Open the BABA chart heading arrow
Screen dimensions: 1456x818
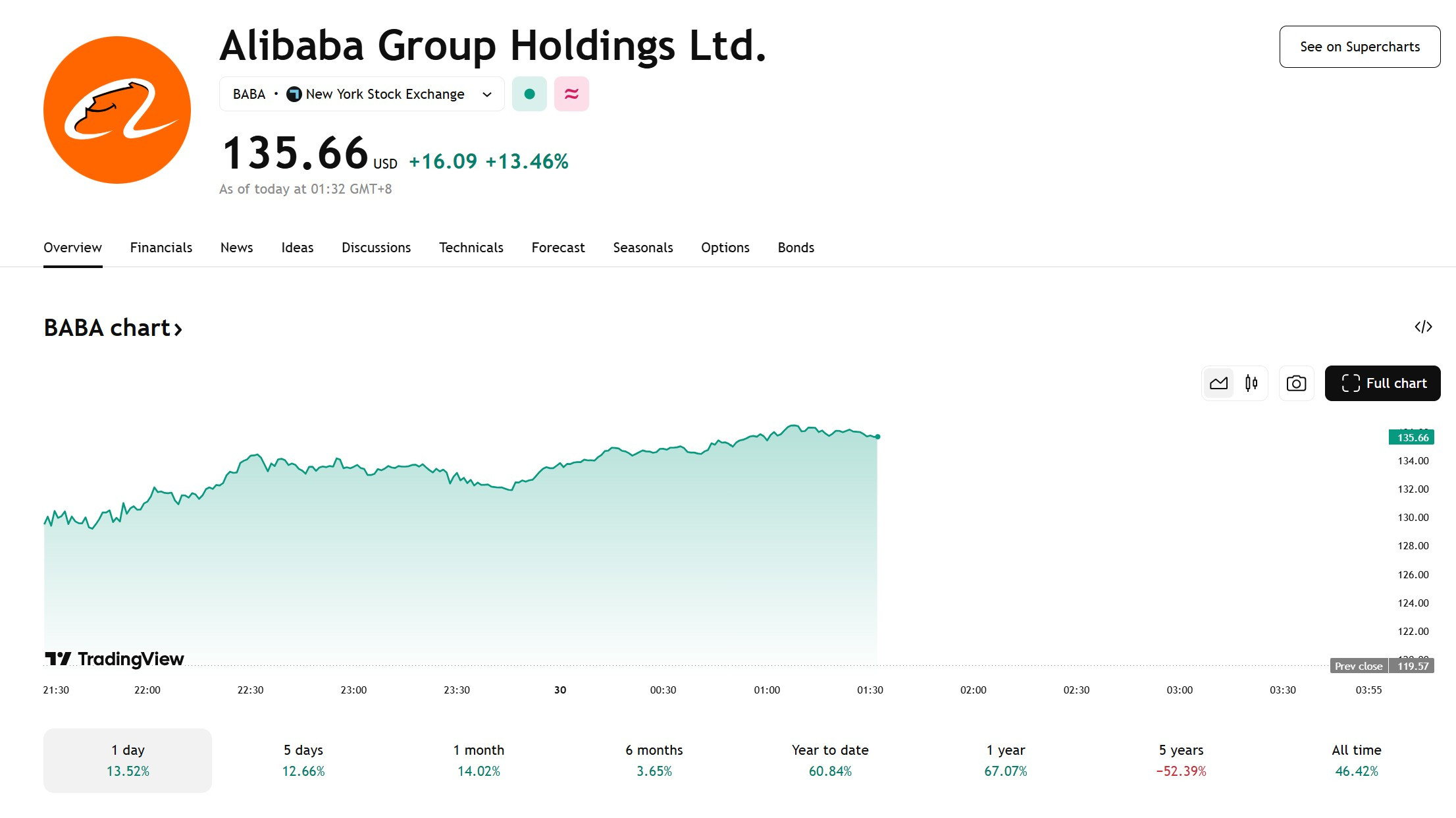(x=178, y=329)
